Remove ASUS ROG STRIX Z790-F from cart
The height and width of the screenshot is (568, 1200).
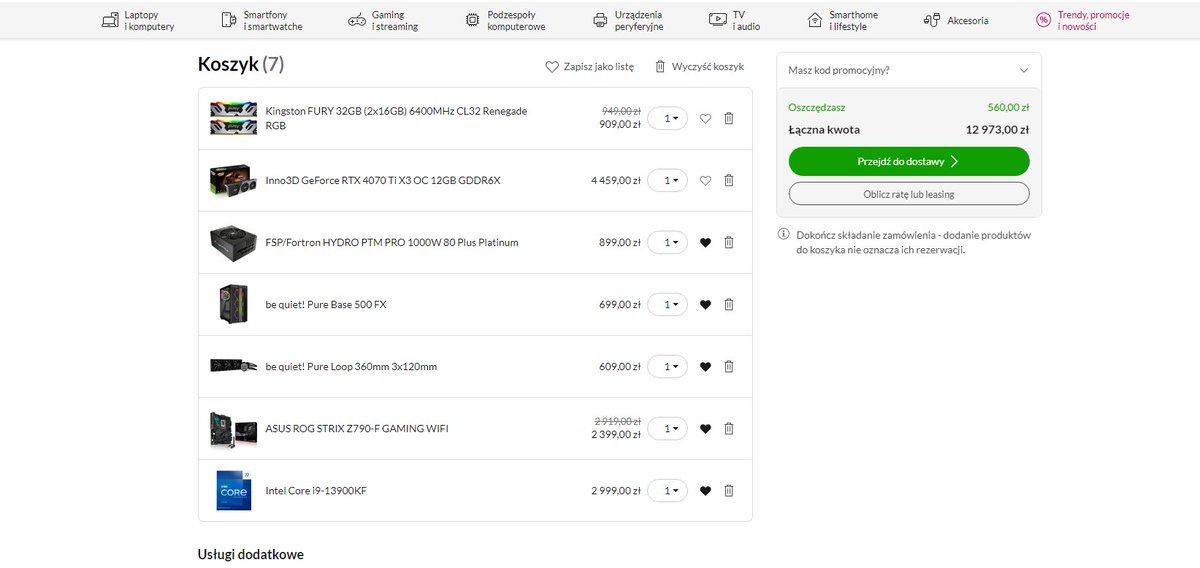tap(728, 428)
